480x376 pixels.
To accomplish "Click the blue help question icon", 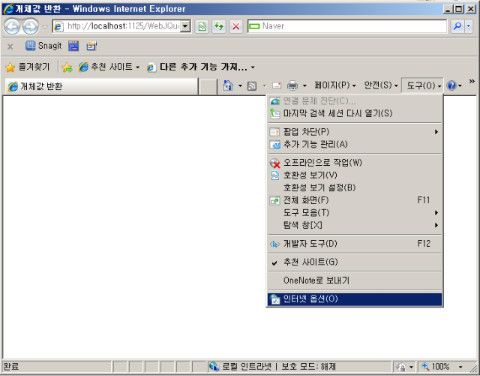I will pos(452,86).
